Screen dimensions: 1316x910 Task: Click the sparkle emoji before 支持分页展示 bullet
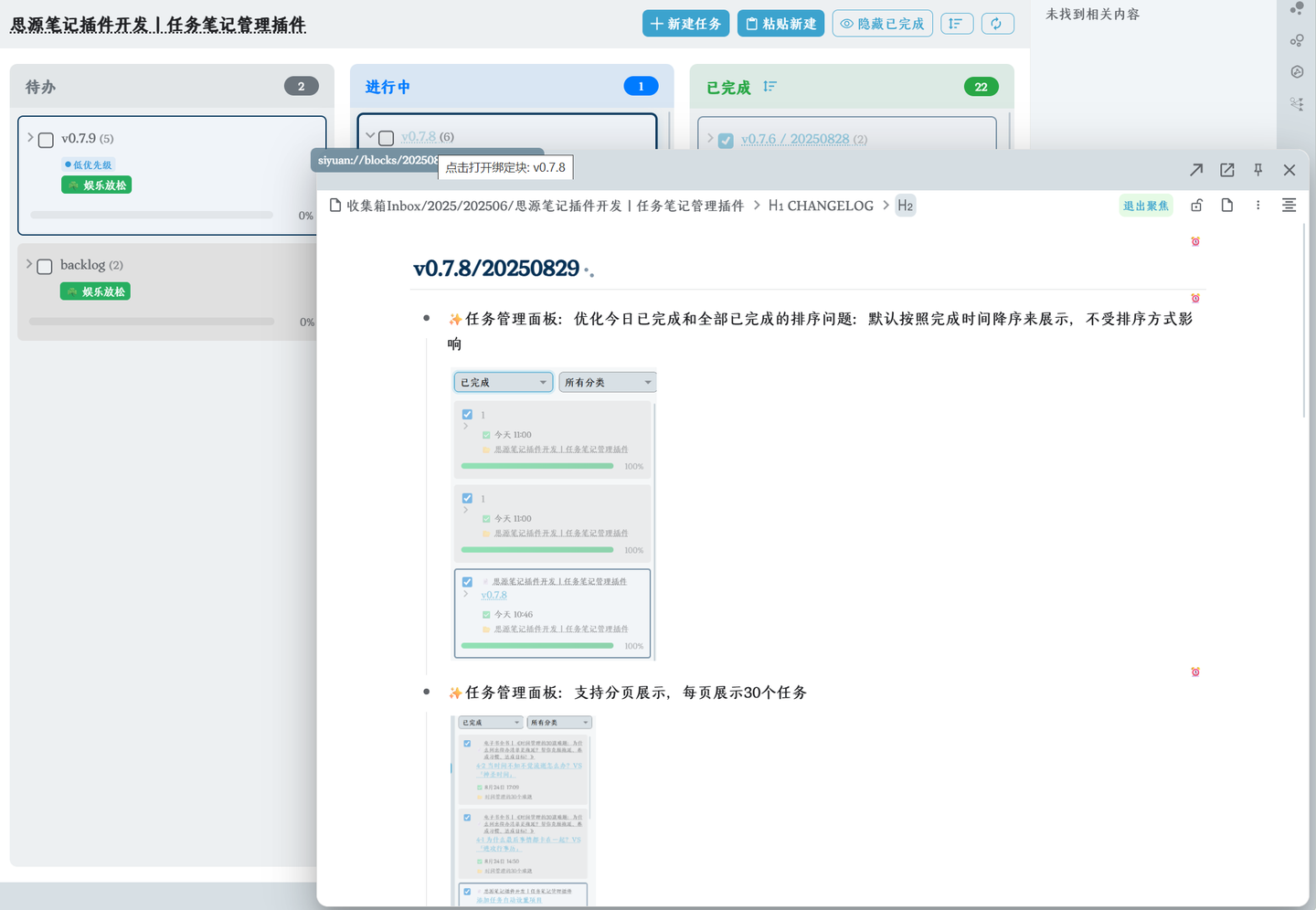[455, 693]
